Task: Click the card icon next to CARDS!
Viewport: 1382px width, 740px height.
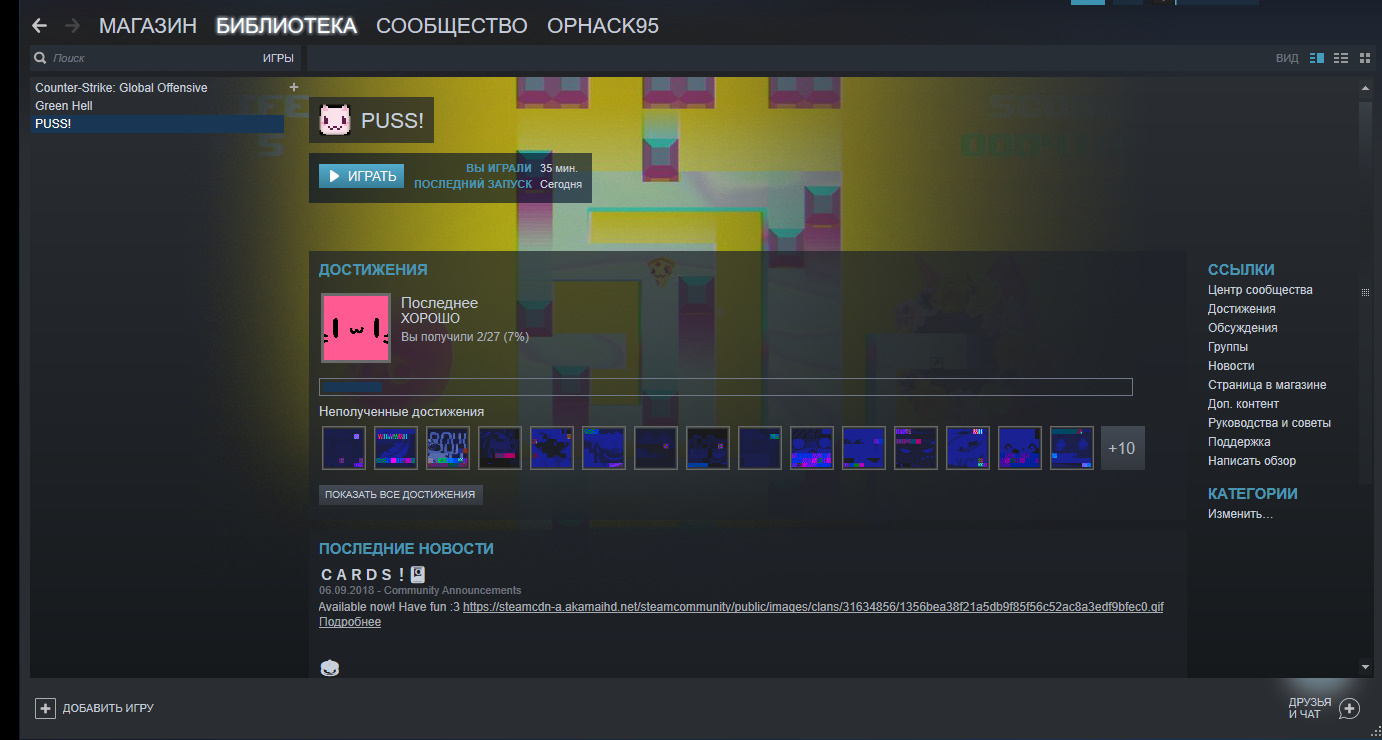Action: click(x=418, y=574)
